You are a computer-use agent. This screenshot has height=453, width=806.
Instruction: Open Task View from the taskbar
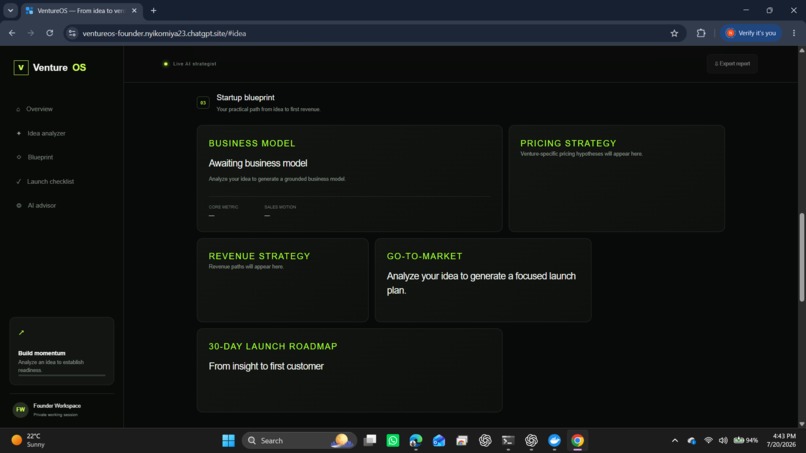[370, 441]
